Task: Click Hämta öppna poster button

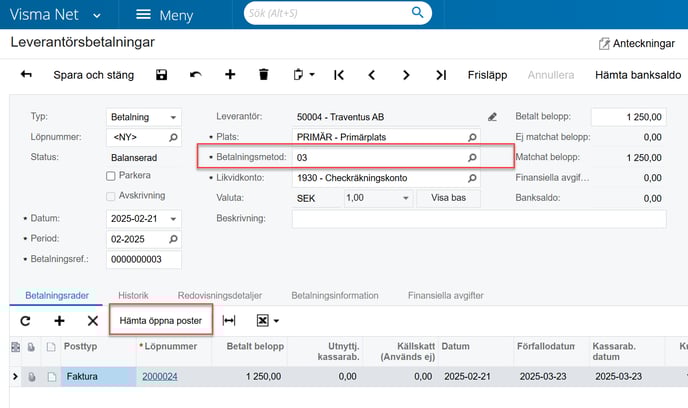Action: click(160, 321)
